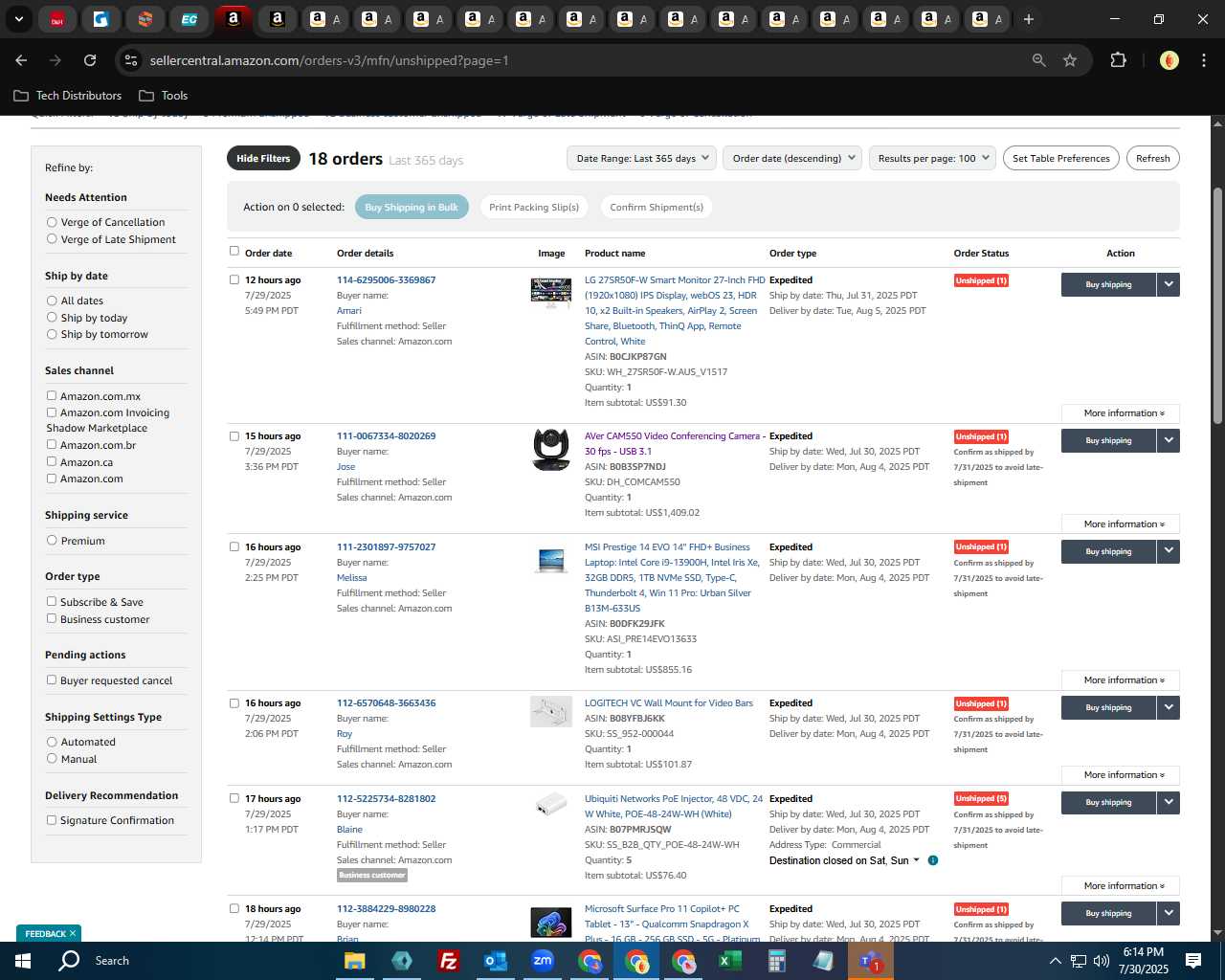The width and height of the screenshot is (1225, 980).
Task: Click info icon beside Destination closed on Sat, Sun
Action: (933, 860)
